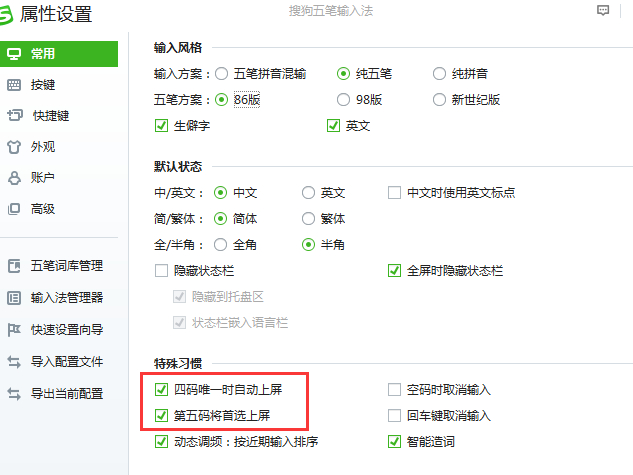The width and height of the screenshot is (633, 475).
Task: Click the Sogou logo in title bar
Action: (6, 15)
